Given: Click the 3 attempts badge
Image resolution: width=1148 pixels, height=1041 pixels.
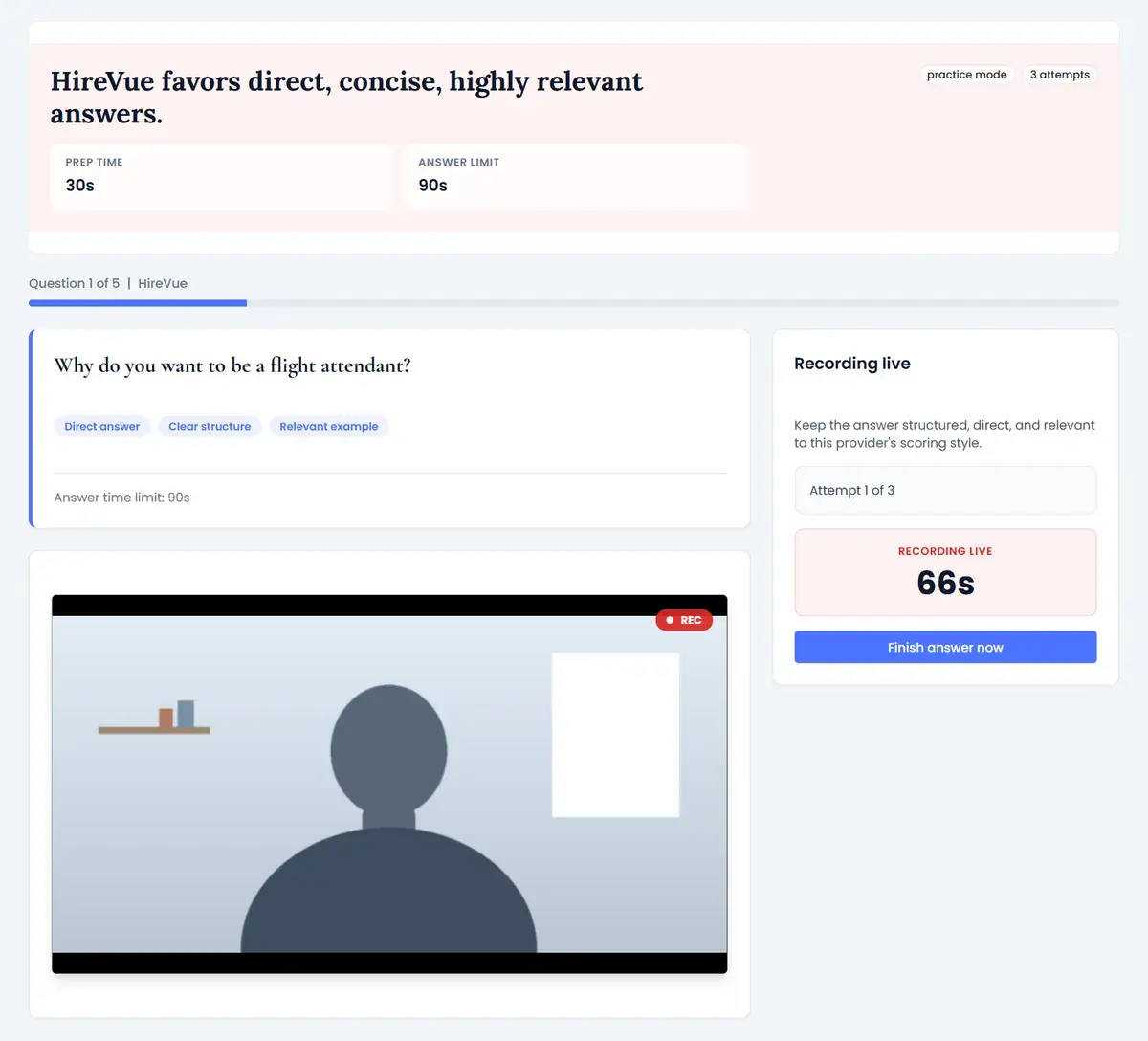Looking at the screenshot, I should (1059, 75).
